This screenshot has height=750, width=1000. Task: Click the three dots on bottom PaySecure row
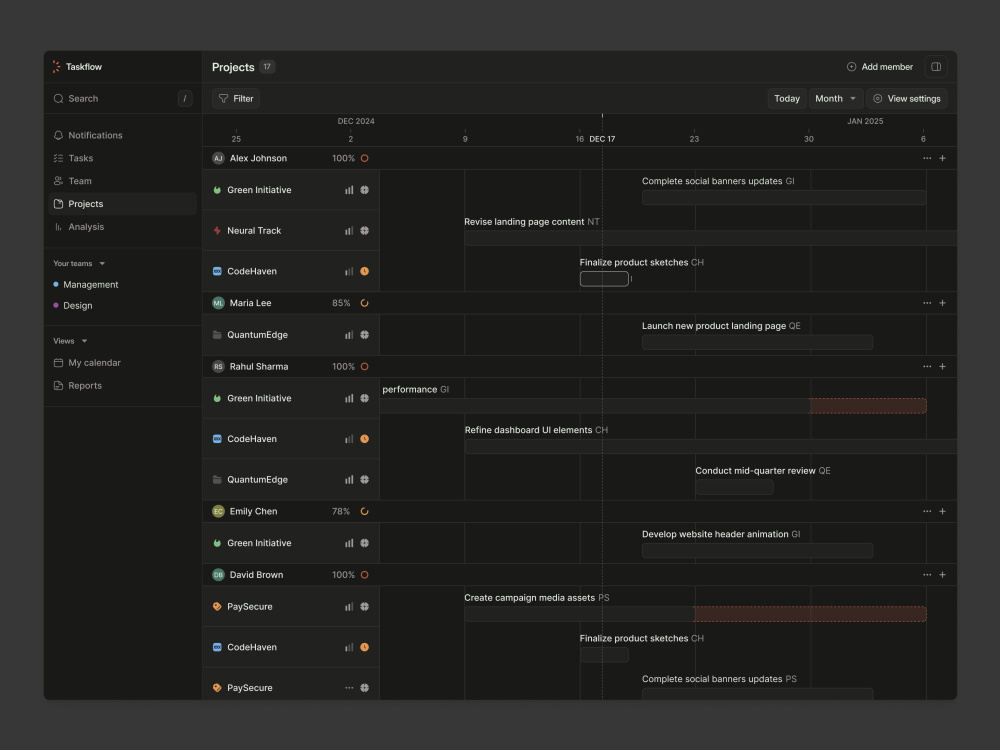pyautogui.click(x=349, y=688)
